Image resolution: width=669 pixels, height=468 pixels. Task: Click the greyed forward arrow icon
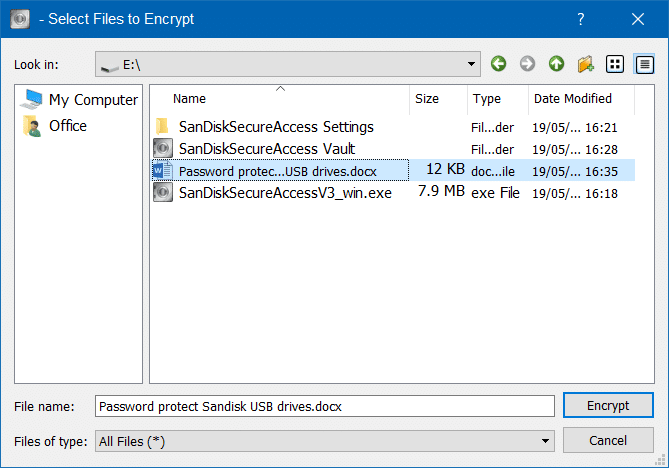pyautogui.click(x=527, y=64)
